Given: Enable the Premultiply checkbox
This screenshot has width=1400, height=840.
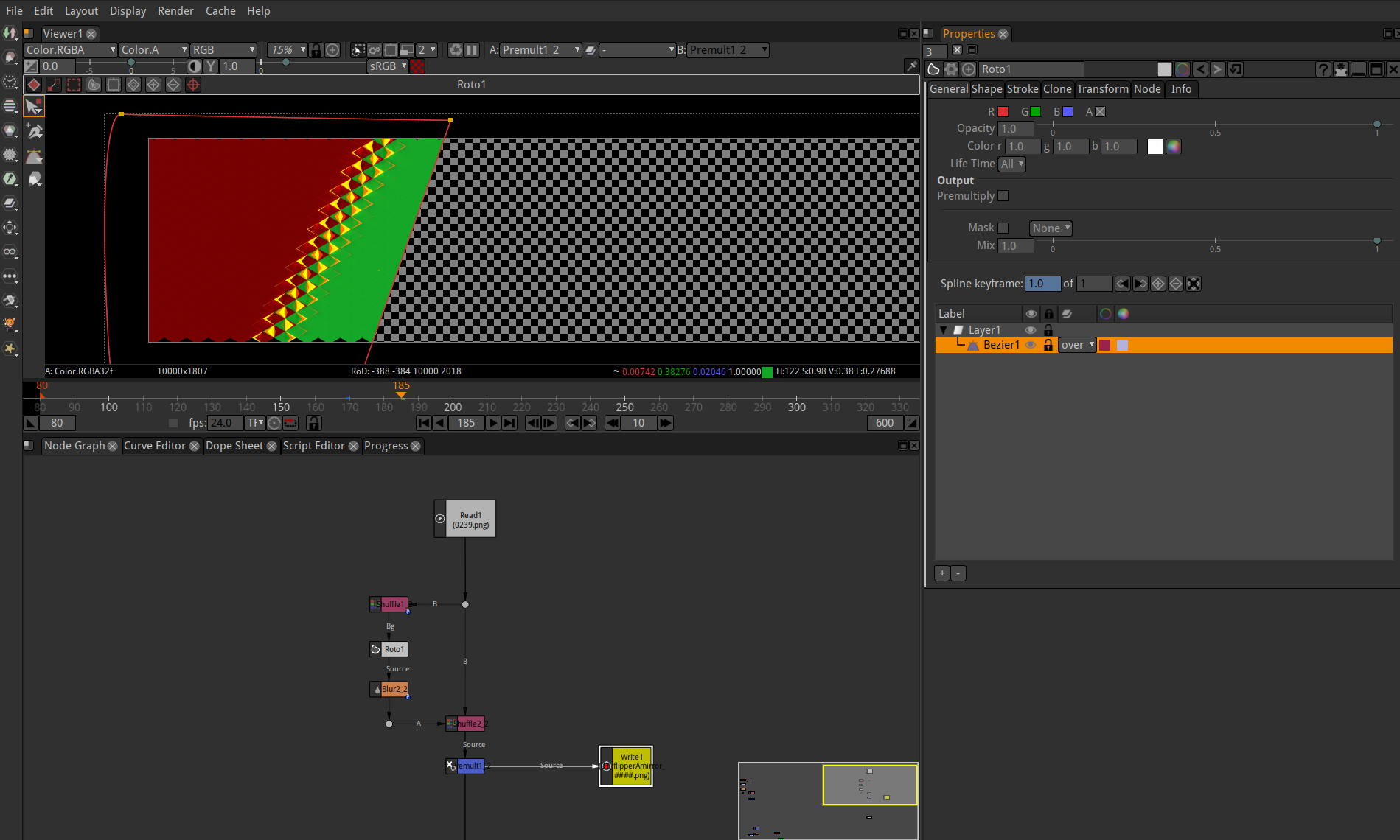Looking at the screenshot, I should [x=1003, y=196].
